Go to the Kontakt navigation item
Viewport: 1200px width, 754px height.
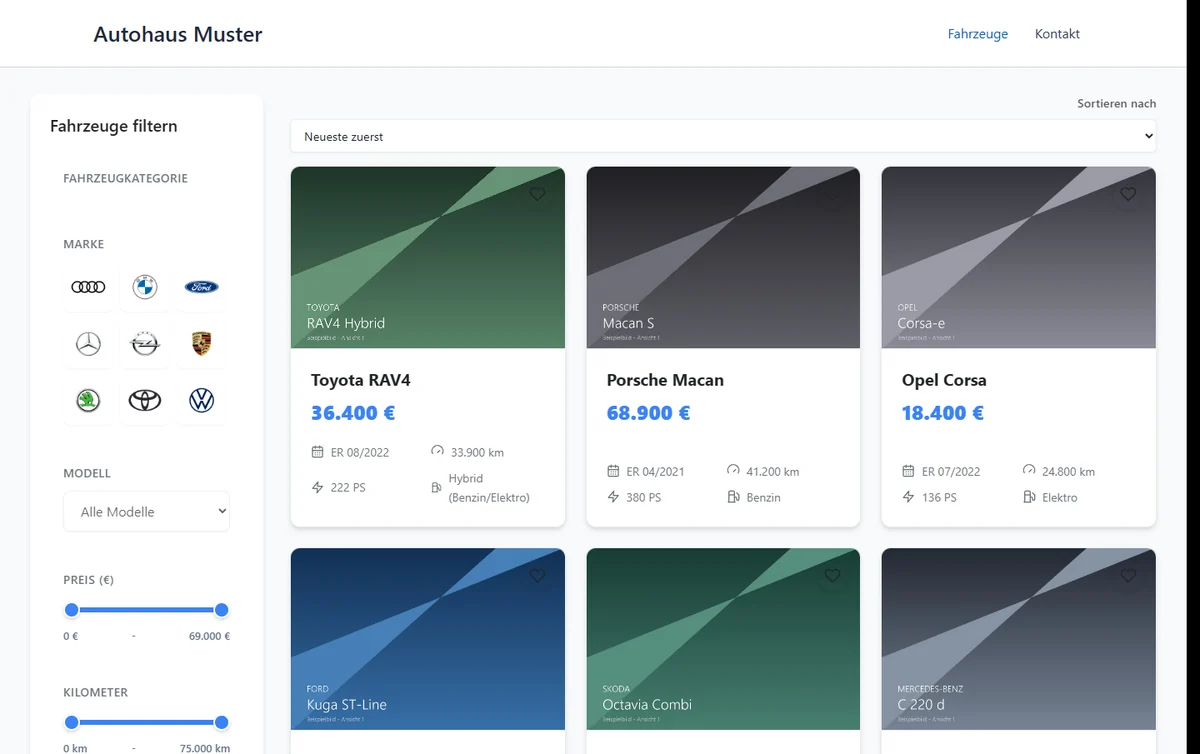1057,34
